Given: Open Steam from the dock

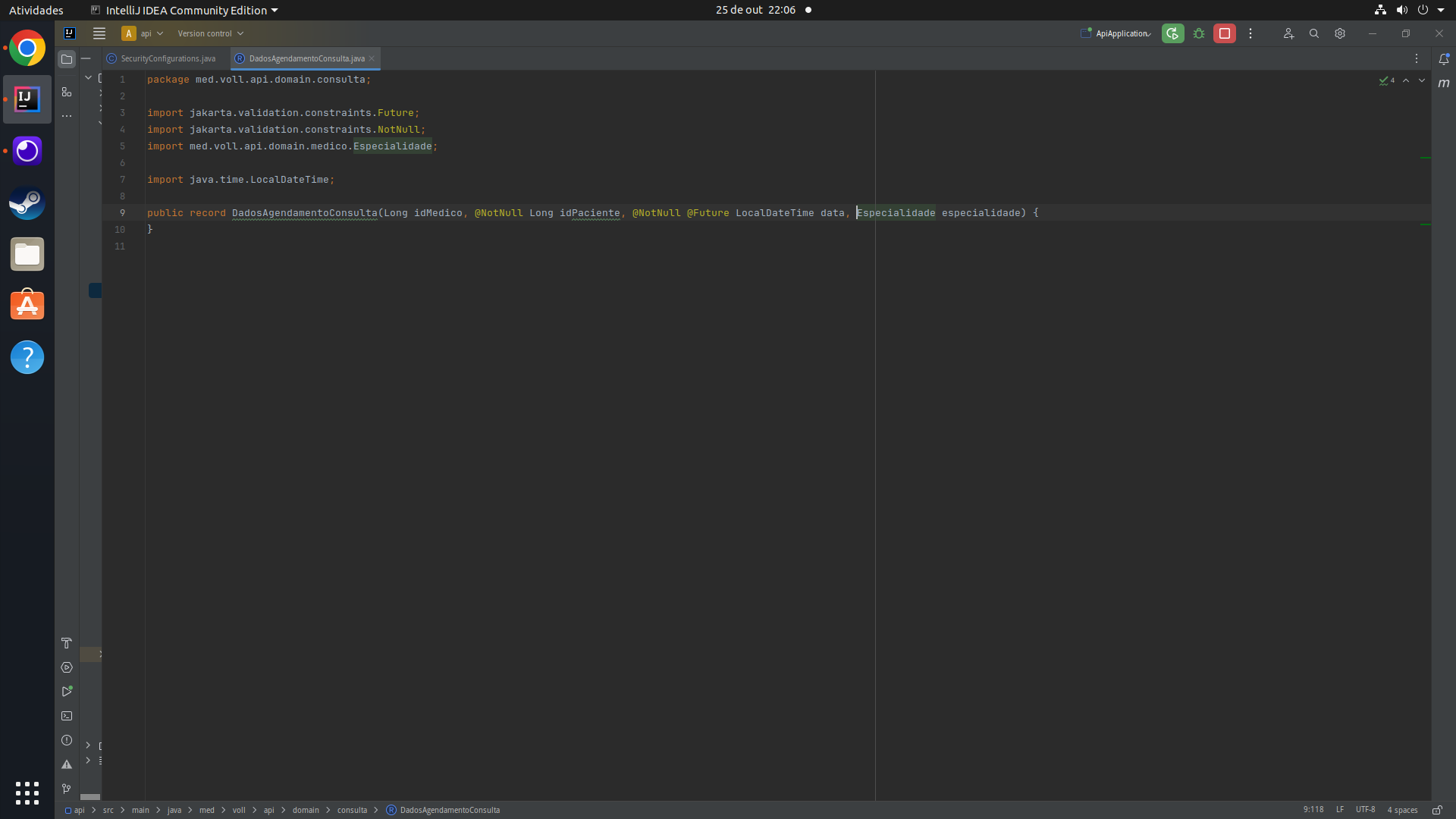Looking at the screenshot, I should 27,203.
